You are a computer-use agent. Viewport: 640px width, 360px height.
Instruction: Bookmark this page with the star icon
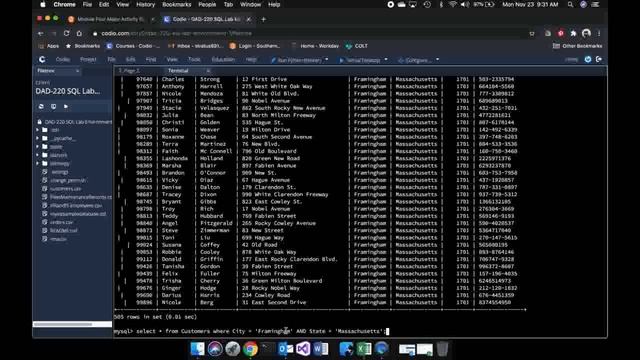[532, 33]
